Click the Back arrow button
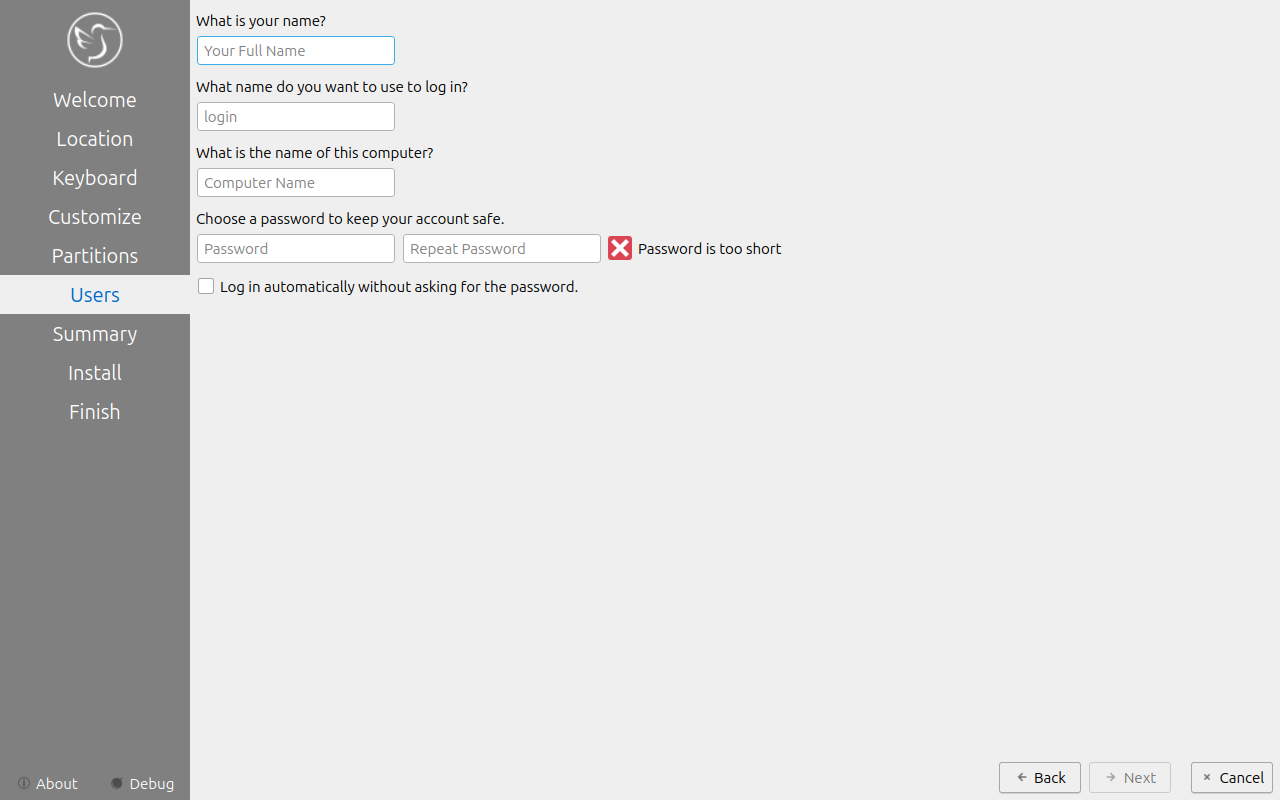Viewport: 1280px width, 800px height. click(1040, 777)
